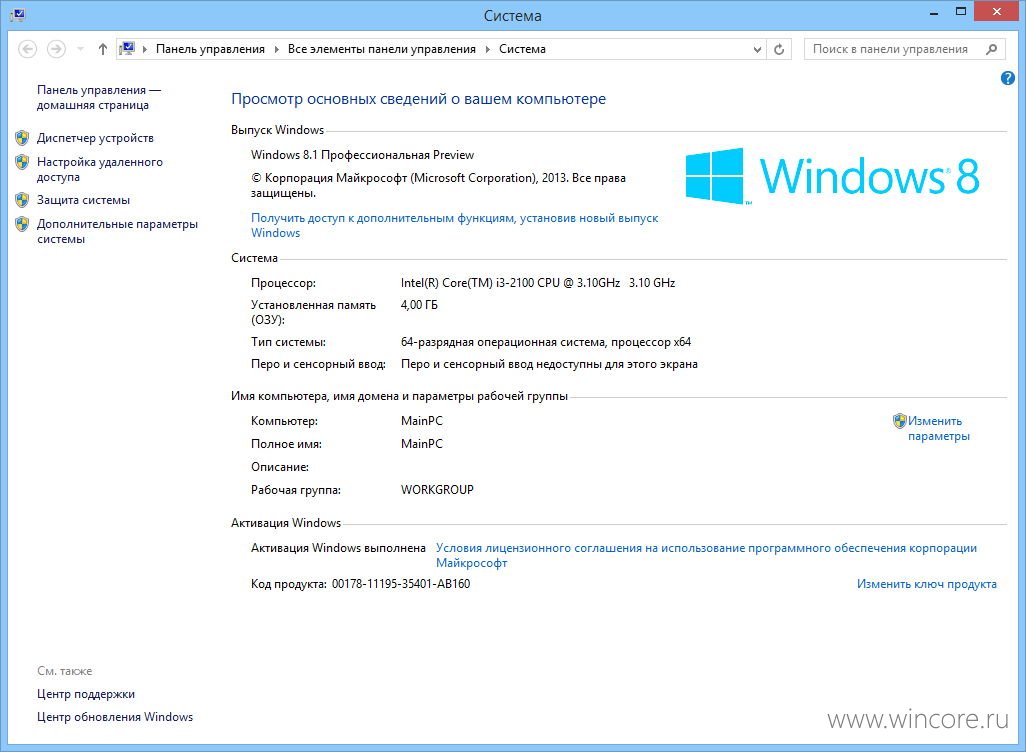This screenshot has width=1026, height=752.
Task: Open the Microsoft license terms link
Action: coord(706,555)
